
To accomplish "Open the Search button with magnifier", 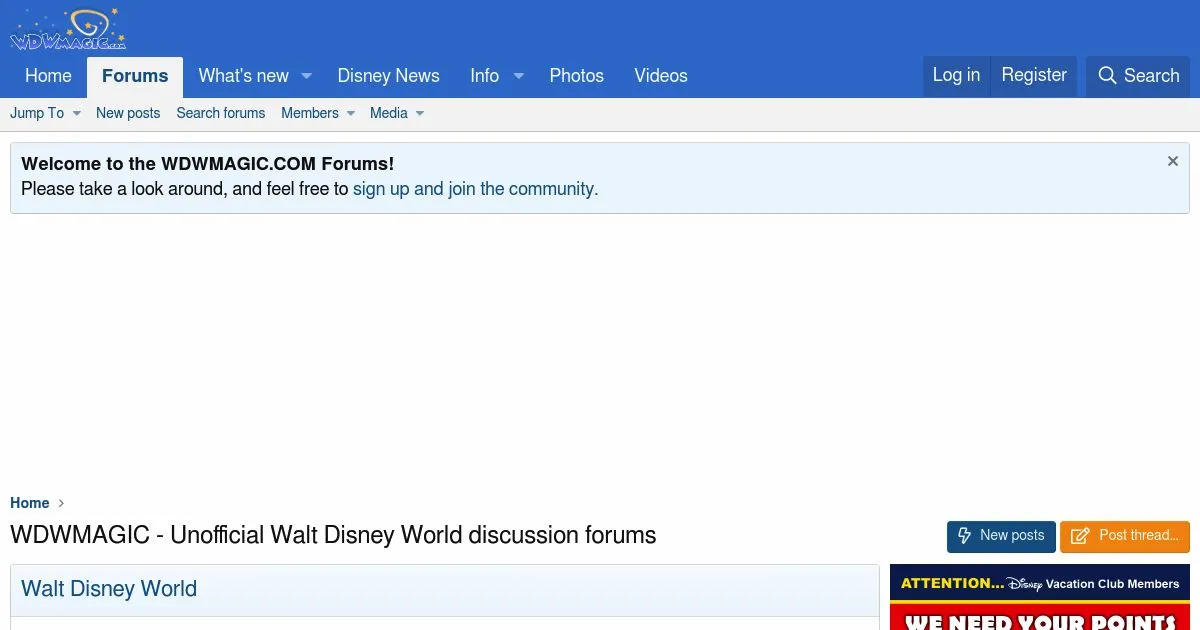I will tap(1138, 76).
